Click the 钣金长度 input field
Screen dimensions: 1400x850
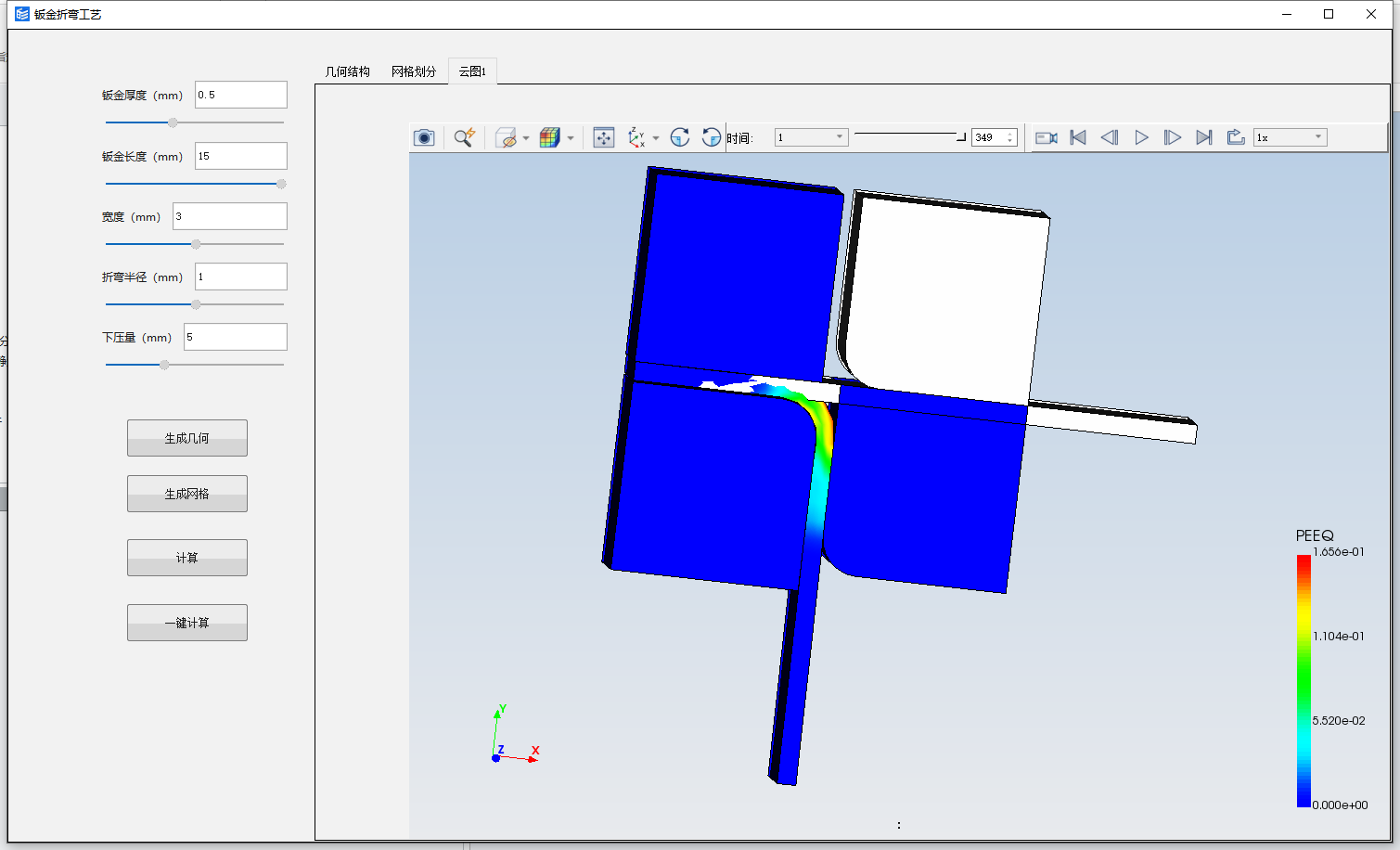[241, 156]
